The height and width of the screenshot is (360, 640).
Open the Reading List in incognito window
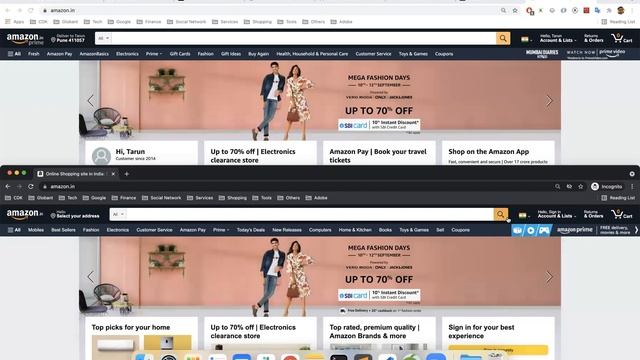[618, 198]
